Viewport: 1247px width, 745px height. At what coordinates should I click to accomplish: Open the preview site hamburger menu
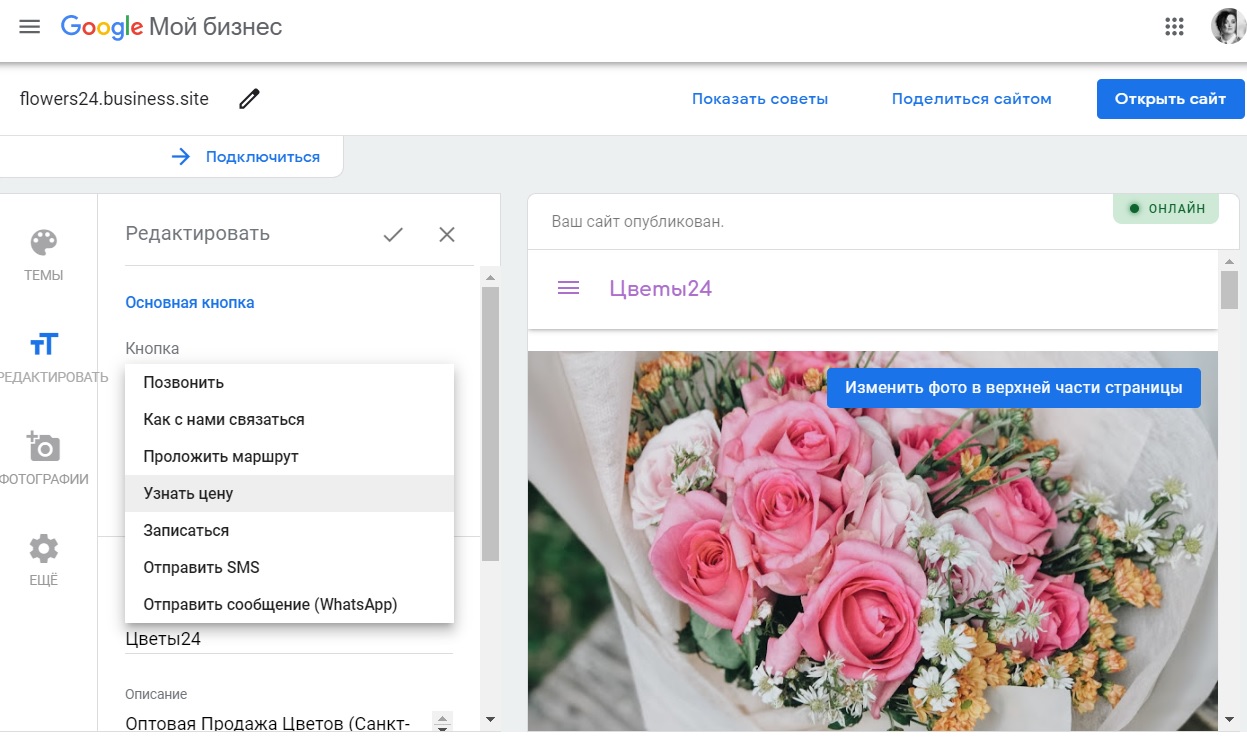point(568,288)
